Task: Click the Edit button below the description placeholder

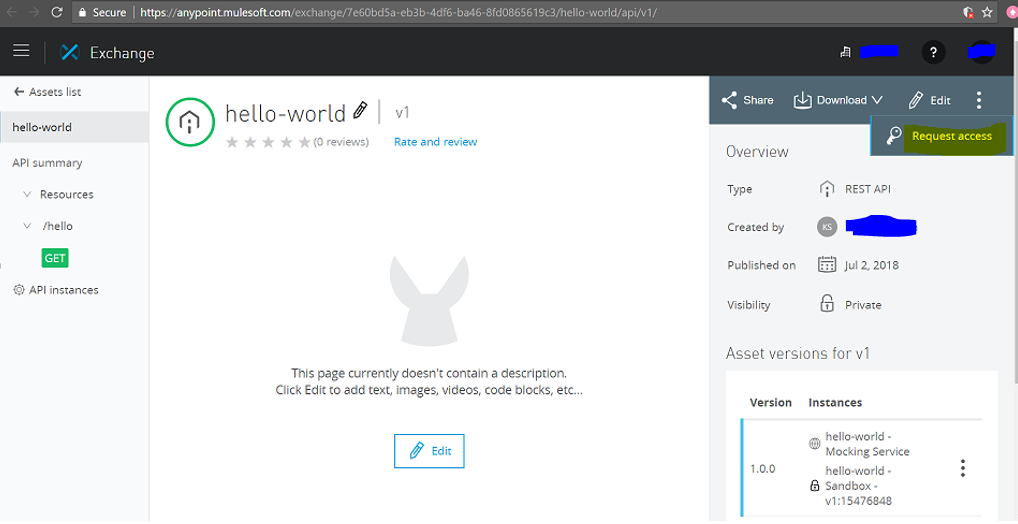Action: [429, 451]
